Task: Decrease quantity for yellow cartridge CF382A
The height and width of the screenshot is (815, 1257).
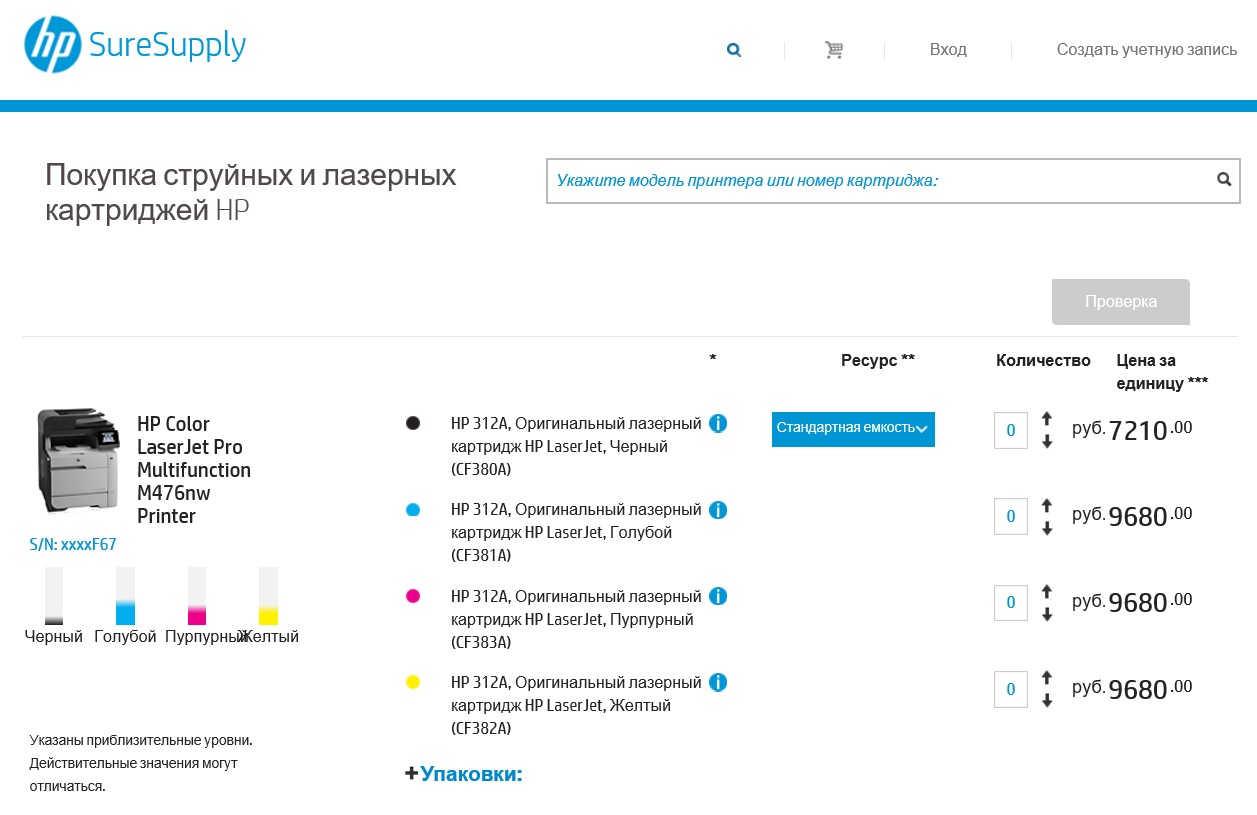Action: (x=1047, y=700)
